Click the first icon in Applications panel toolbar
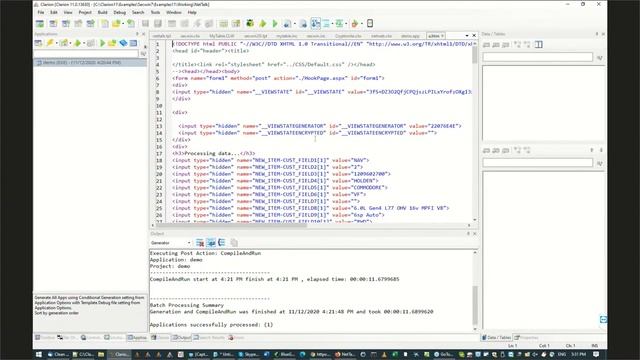This screenshot has width=640, height=360. click(x=38, y=43)
